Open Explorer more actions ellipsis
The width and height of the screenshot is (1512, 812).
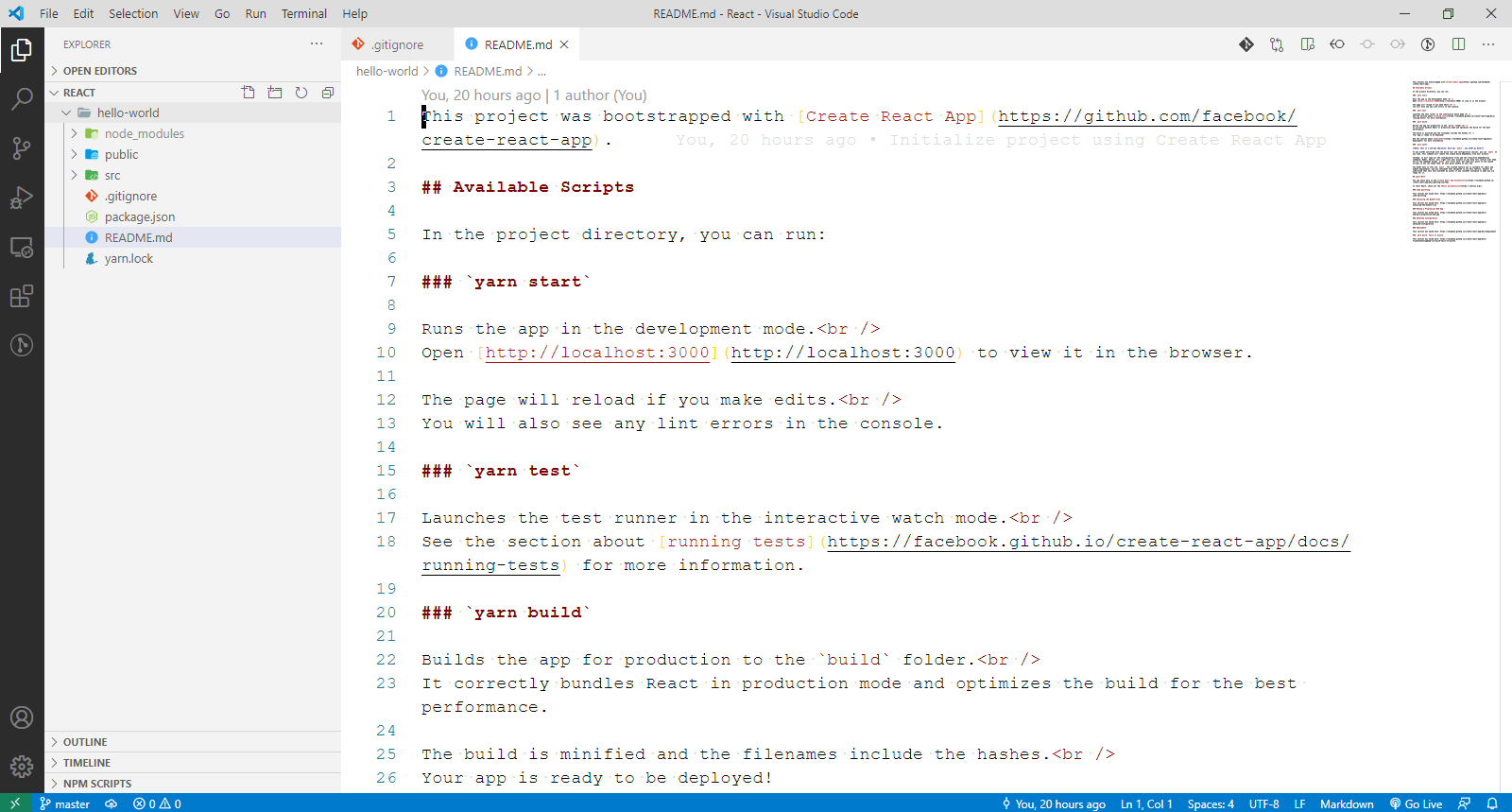(x=317, y=43)
